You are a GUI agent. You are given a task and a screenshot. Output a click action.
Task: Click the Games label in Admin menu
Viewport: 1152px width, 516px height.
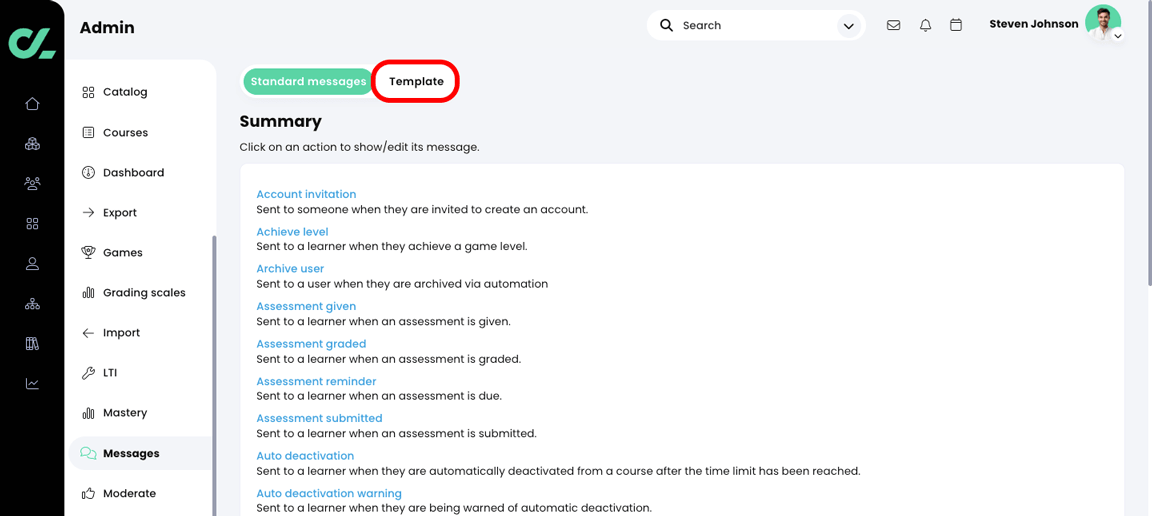tap(123, 252)
